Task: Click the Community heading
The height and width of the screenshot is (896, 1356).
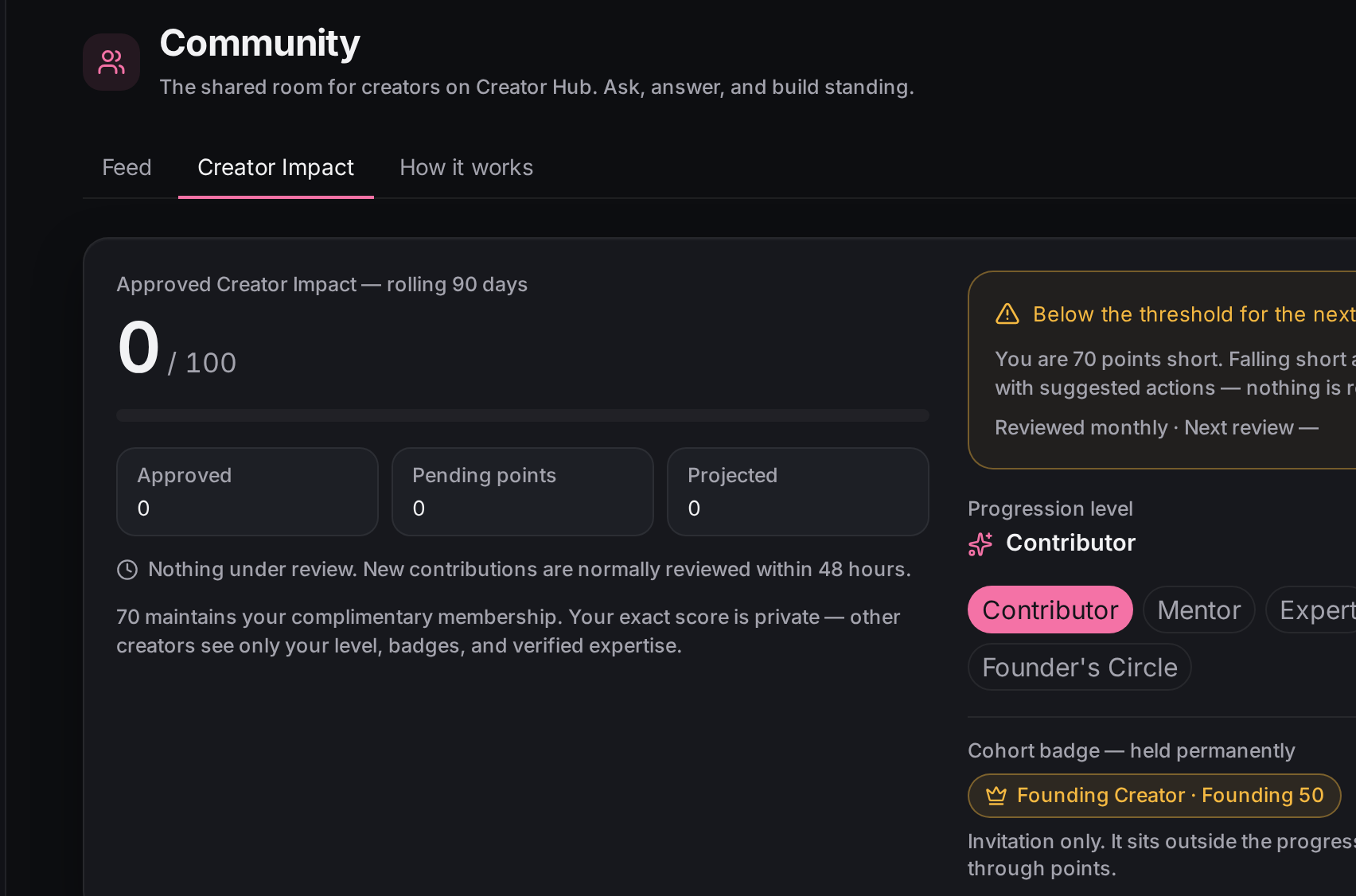Action: (x=259, y=43)
